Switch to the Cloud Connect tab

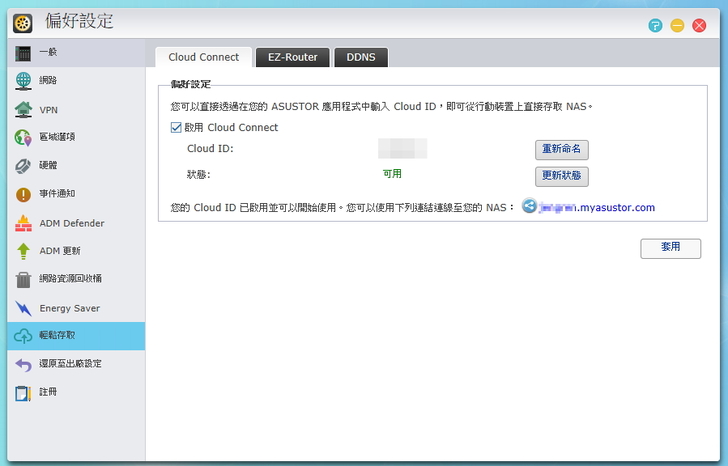(203, 57)
